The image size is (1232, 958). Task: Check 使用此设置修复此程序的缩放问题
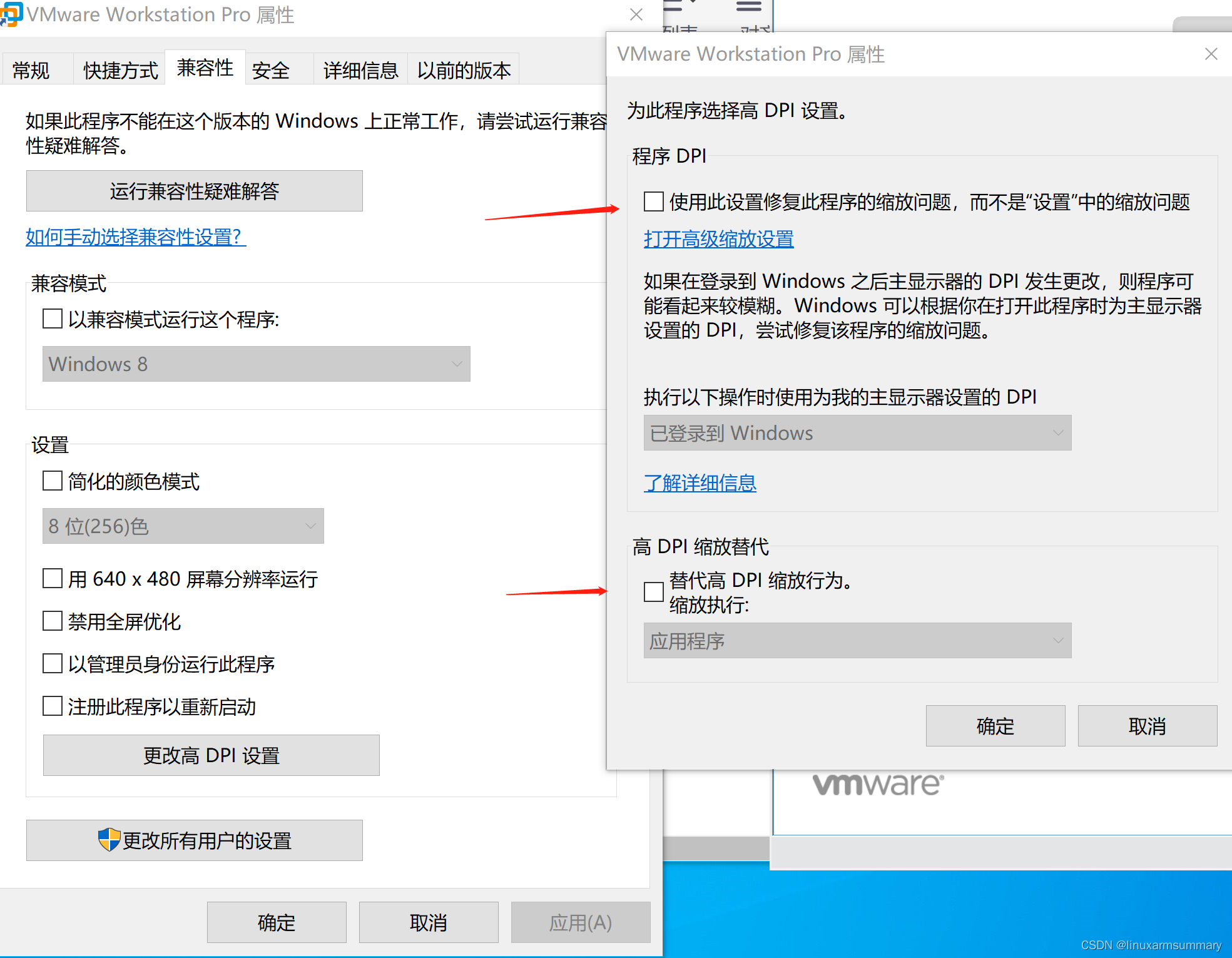point(653,201)
